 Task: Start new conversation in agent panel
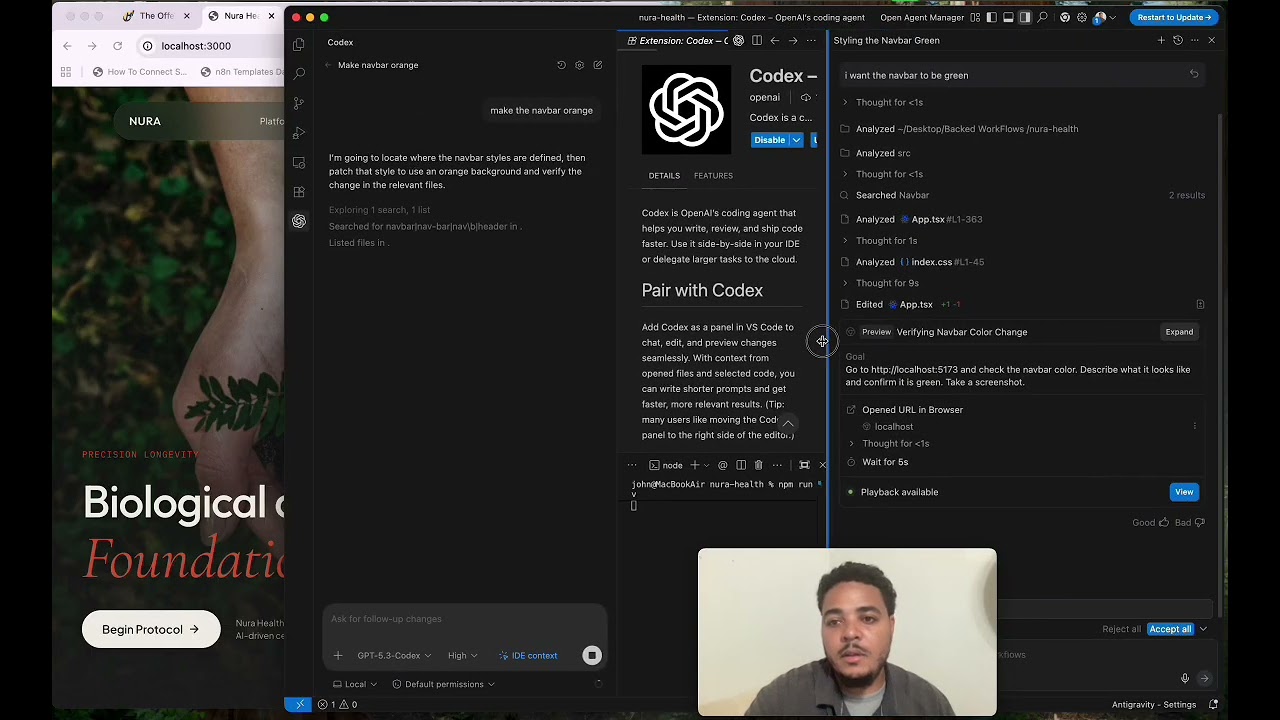point(1161,41)
